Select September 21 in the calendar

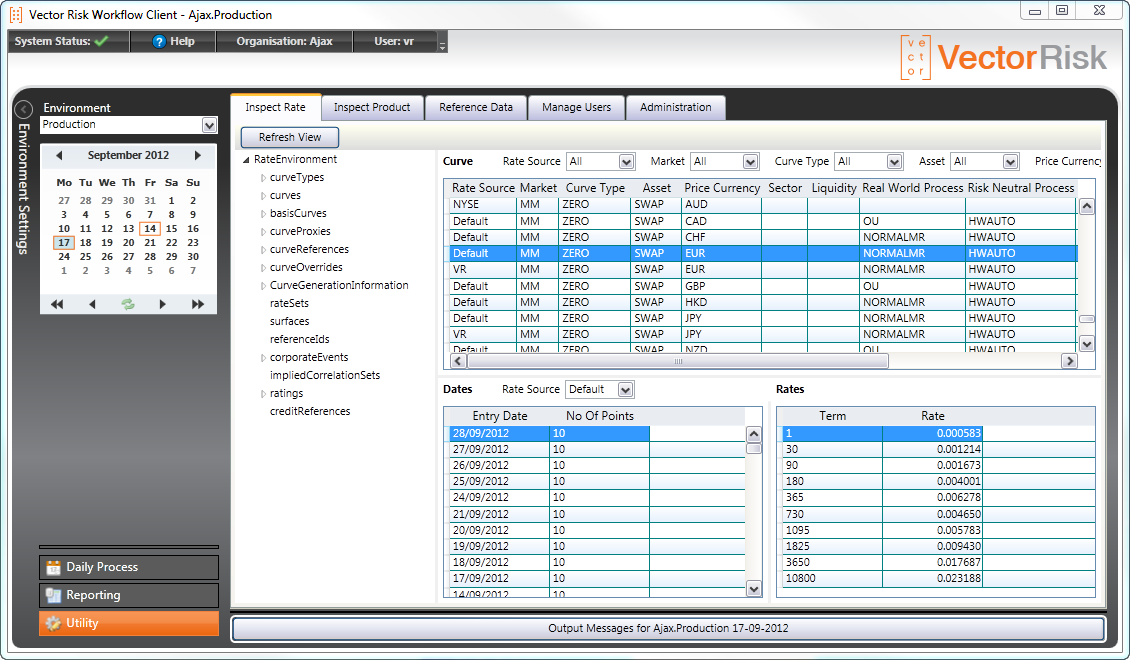click(150, 243)
